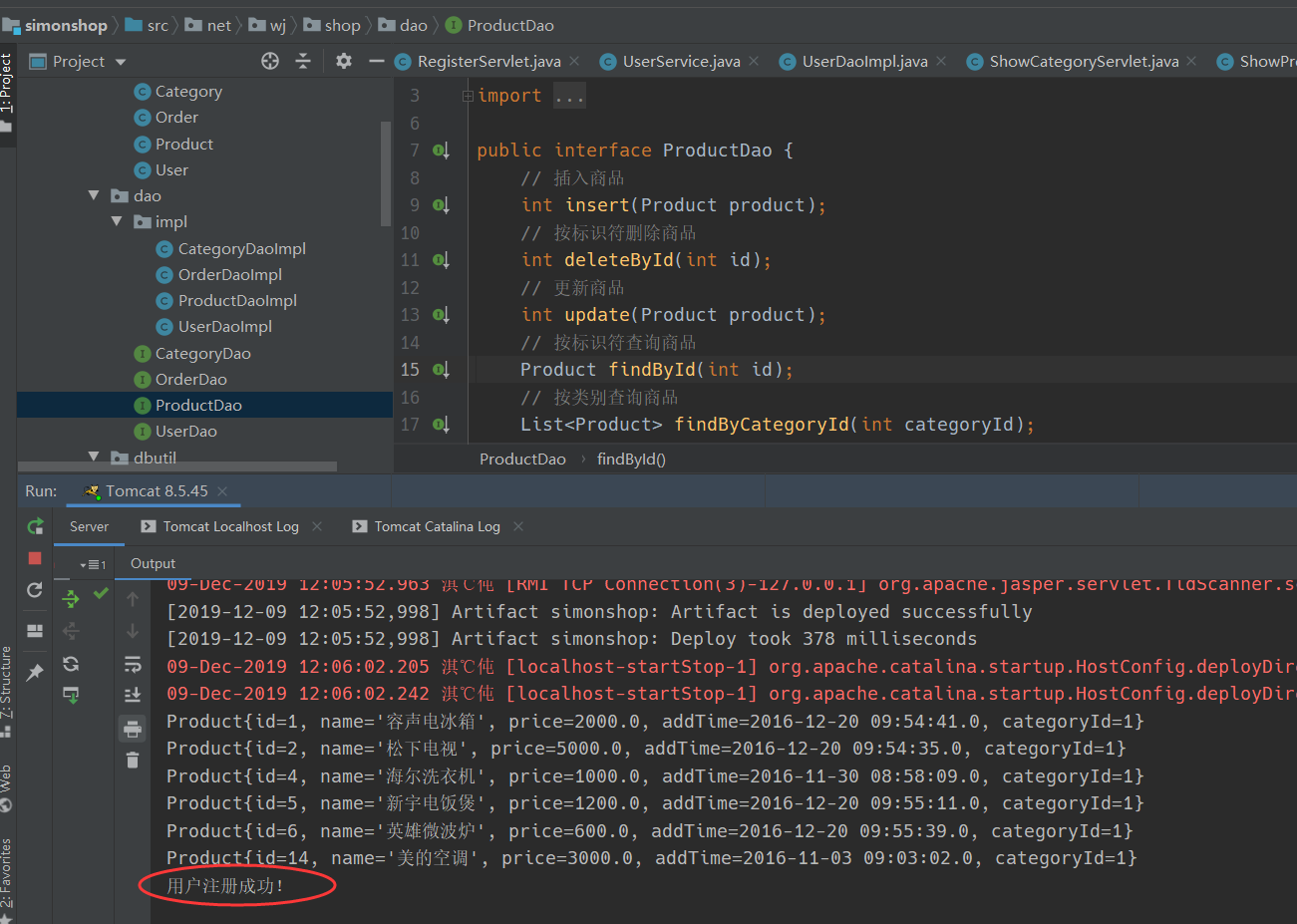Close the RegisterServlet.java tab
The height and width of the screenshot is (924, 1297).
574,61
